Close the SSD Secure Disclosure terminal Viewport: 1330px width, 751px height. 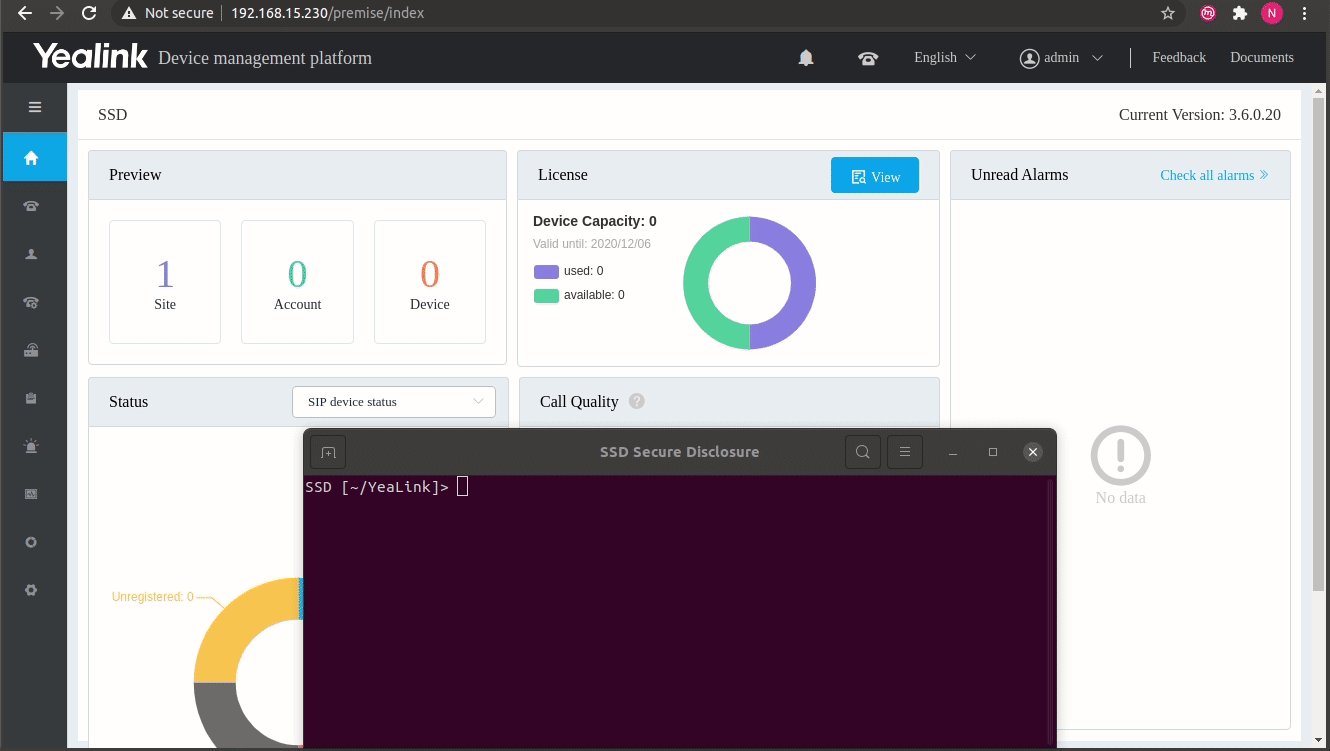(x=1033, y=452)
